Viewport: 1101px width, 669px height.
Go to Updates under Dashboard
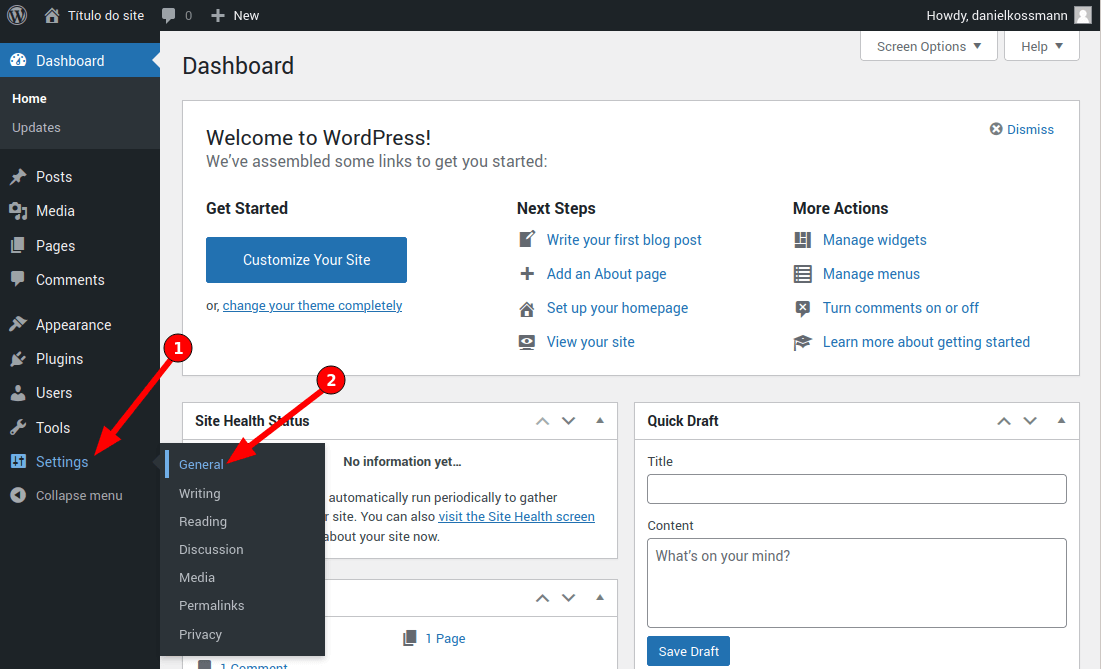point(37,128)
